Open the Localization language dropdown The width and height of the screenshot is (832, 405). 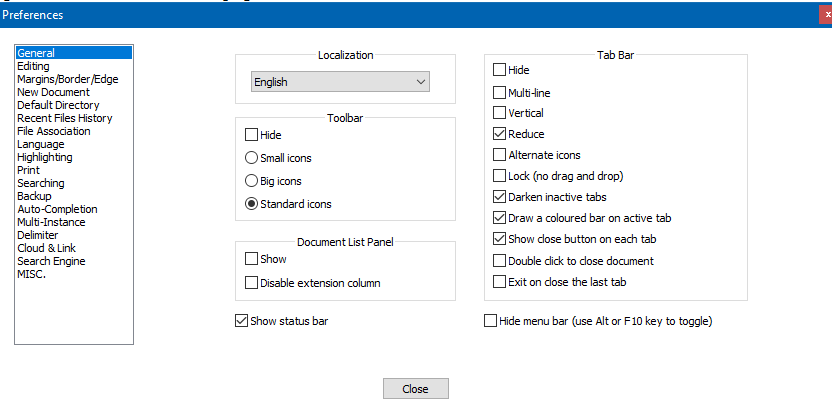point(340,82)
